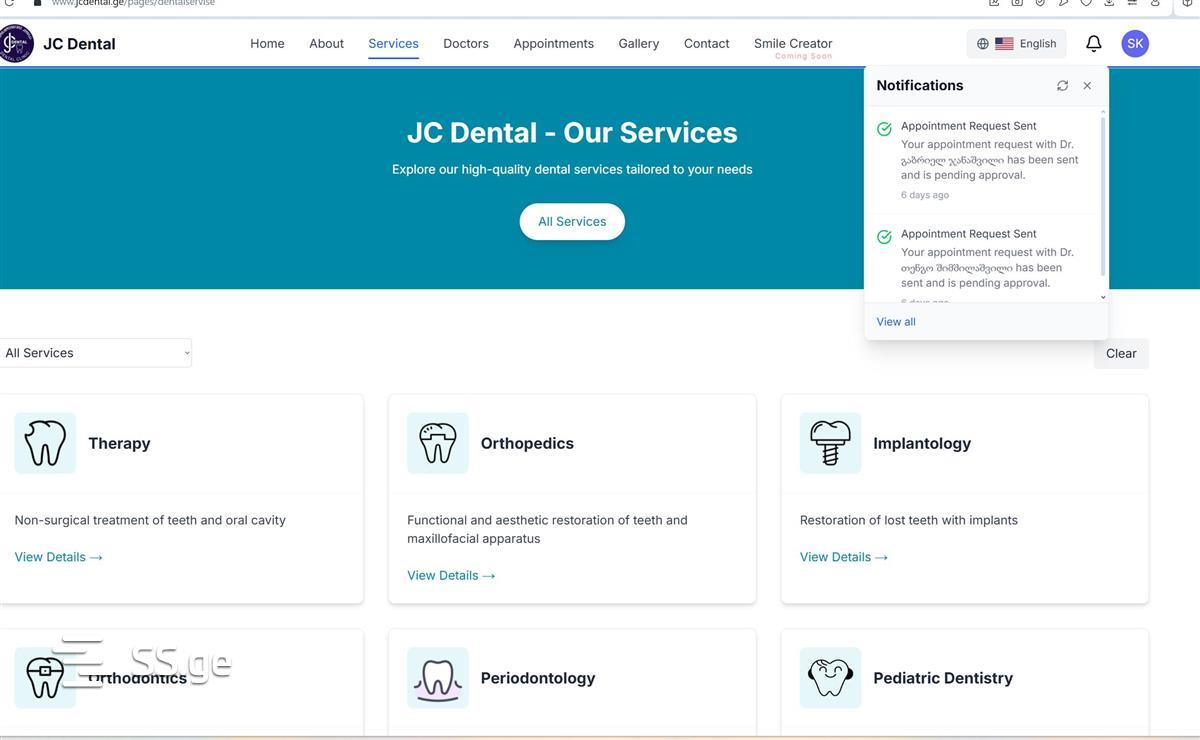Click the Notifications panel heading
1200x740 pixels.
click(x=920, y=85)
